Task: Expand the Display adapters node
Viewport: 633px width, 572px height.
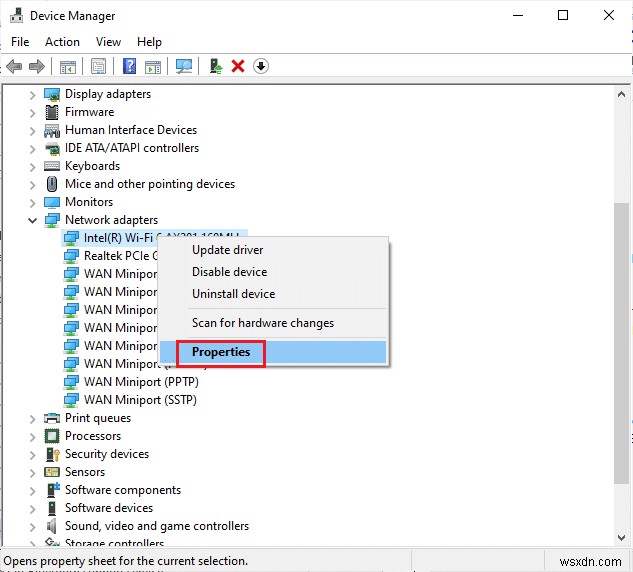Action: [32, 95]
